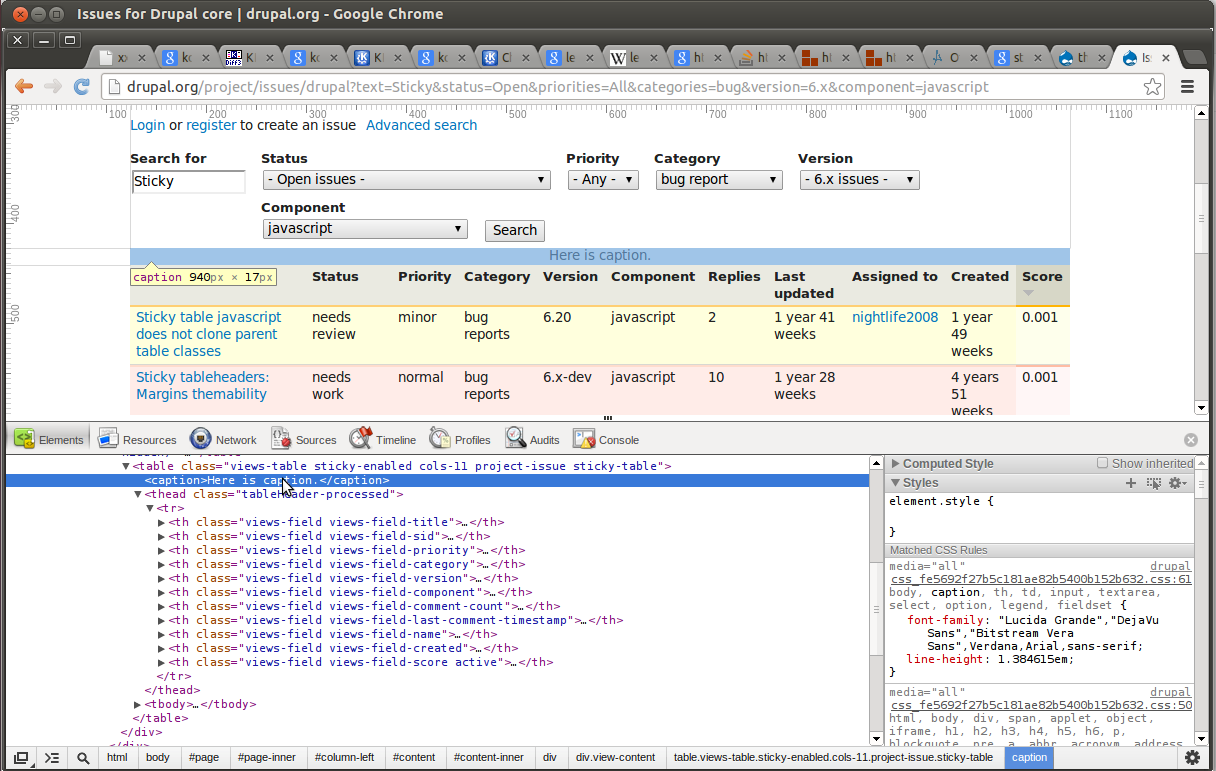Select the Console tab in DevTools
The height and width of the screenshot is (771, 1216).
(x=606, y=440)
